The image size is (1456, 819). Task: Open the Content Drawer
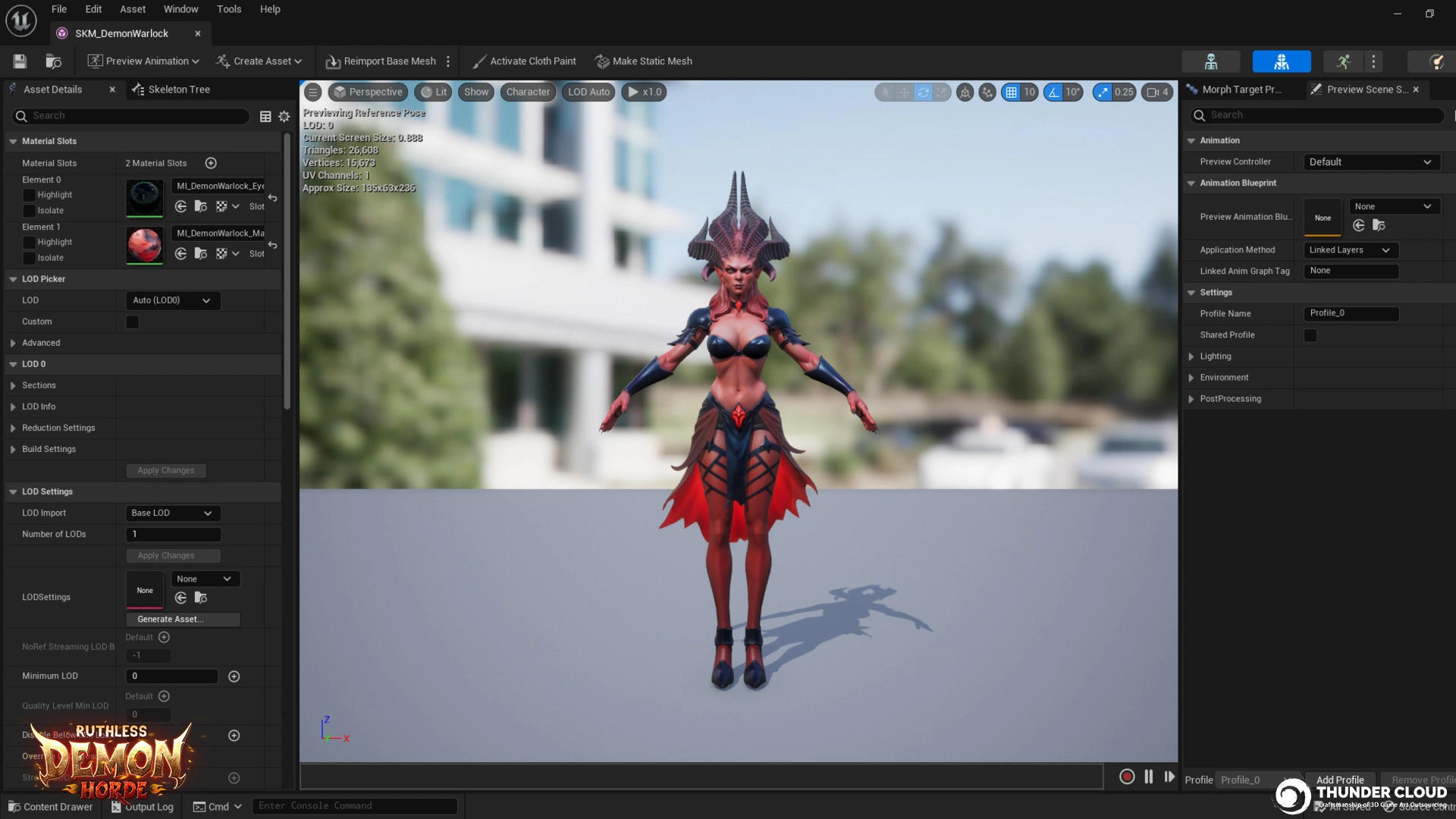(50, 807)
